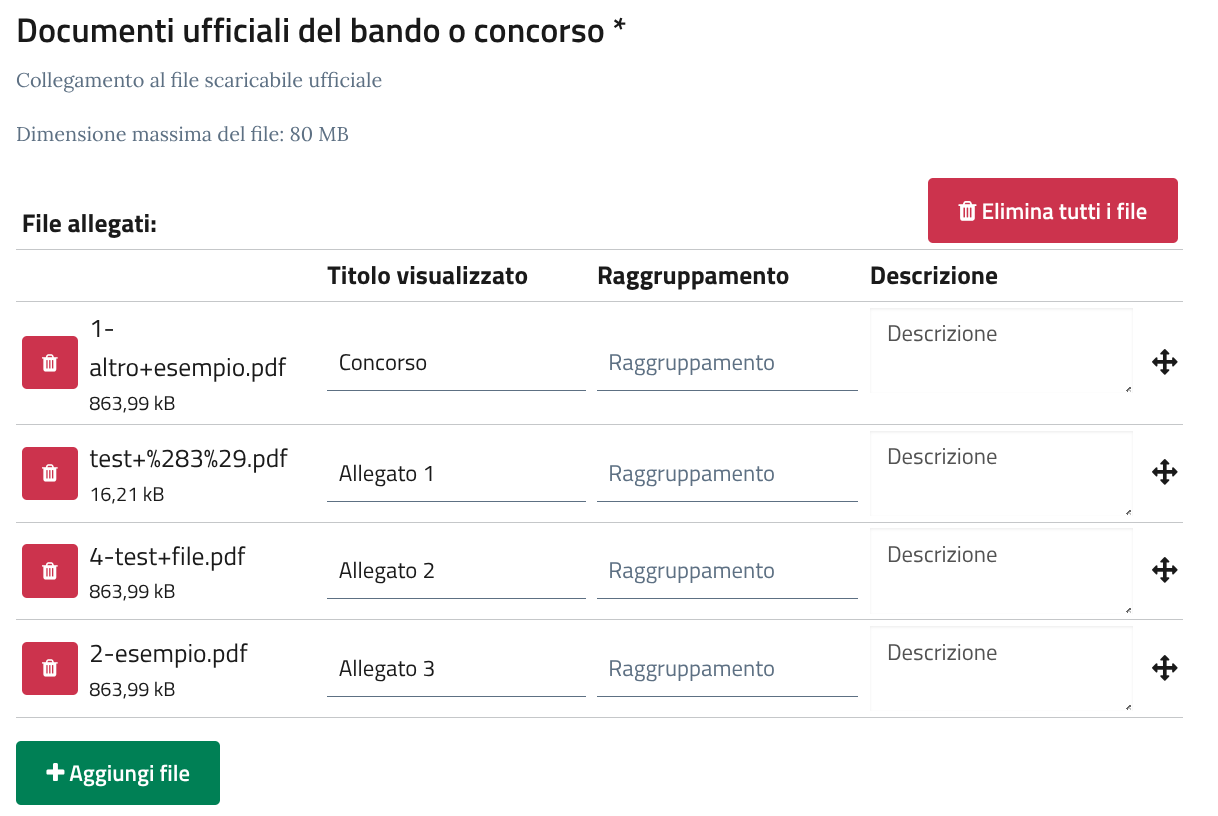
Task: Select the Allegato 3 title input
Action: (455, 669)
